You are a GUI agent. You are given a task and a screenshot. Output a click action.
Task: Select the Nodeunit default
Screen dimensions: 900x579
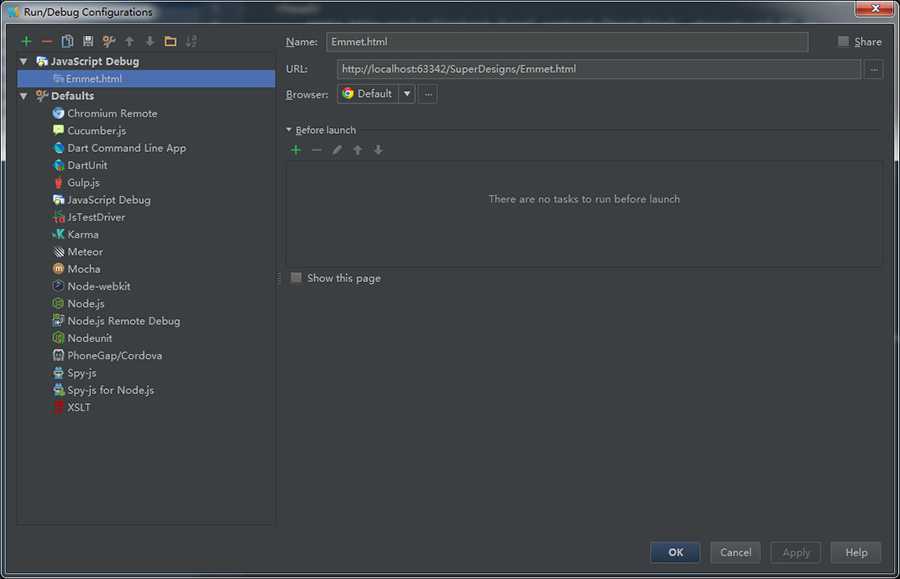click(83, 338)
